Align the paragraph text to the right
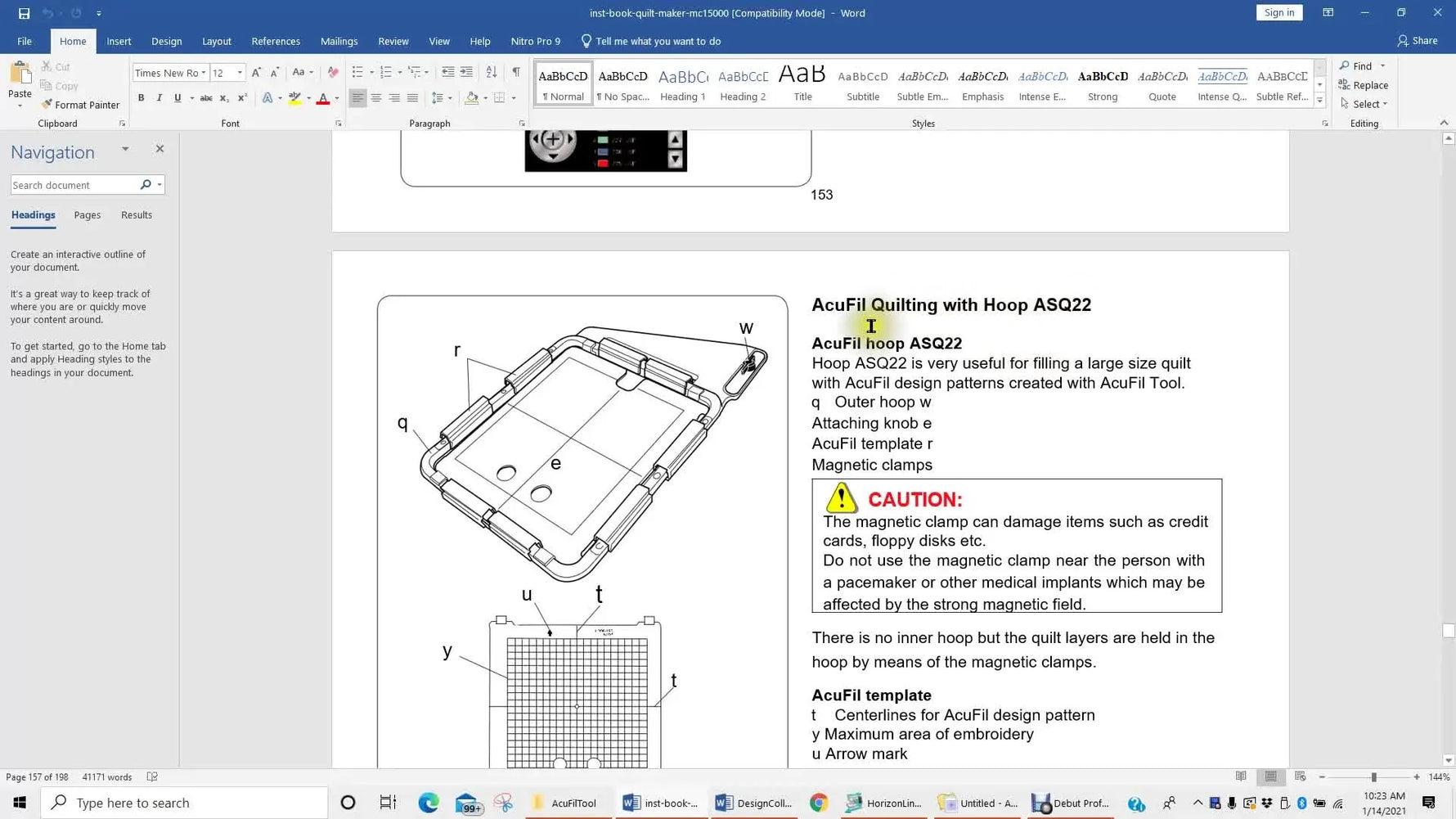The width and height of the screenshot is (1456, 819). pos(394,98)
